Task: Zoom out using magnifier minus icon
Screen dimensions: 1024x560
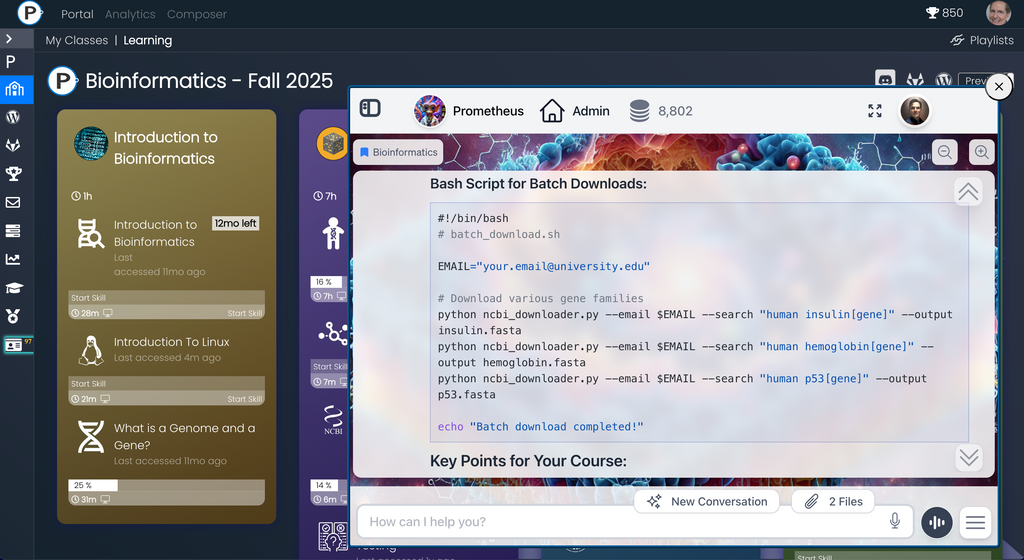Action: (944, 152)
